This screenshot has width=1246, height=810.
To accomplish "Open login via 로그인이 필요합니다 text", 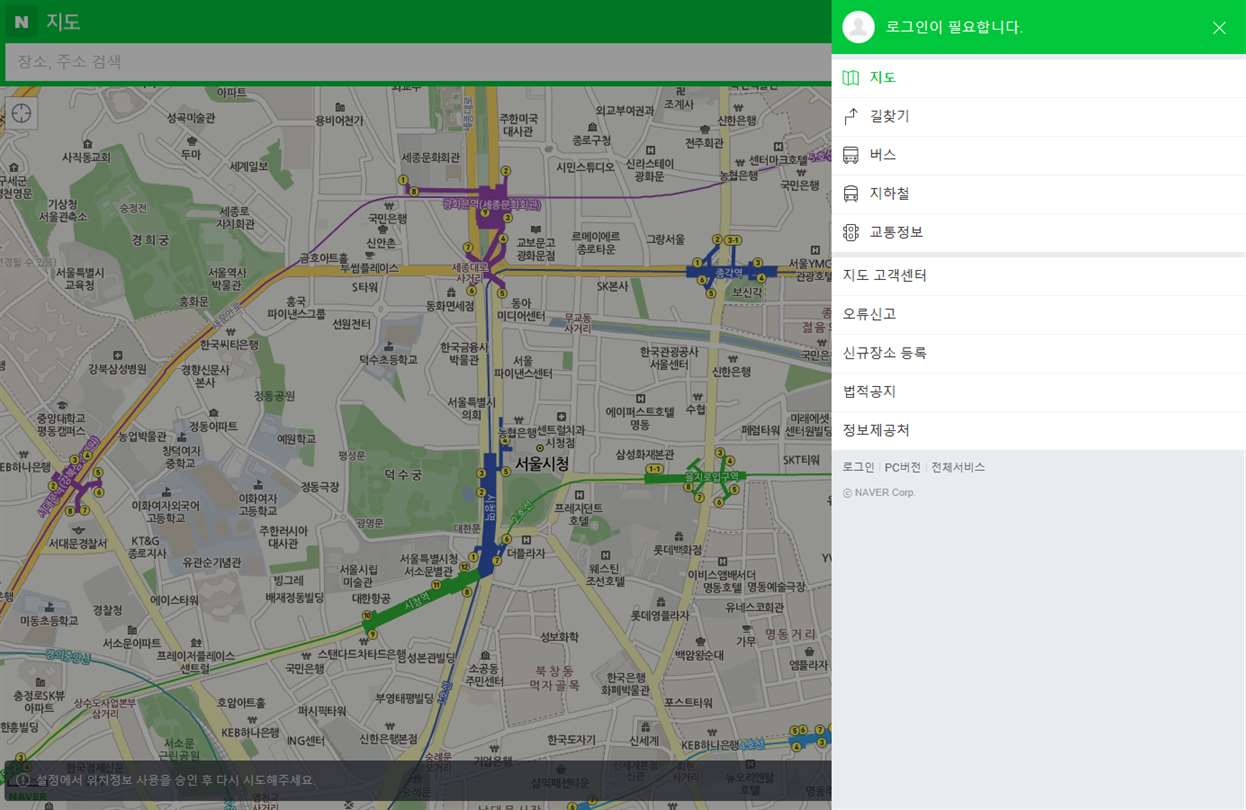I will [x=954, y=27].
